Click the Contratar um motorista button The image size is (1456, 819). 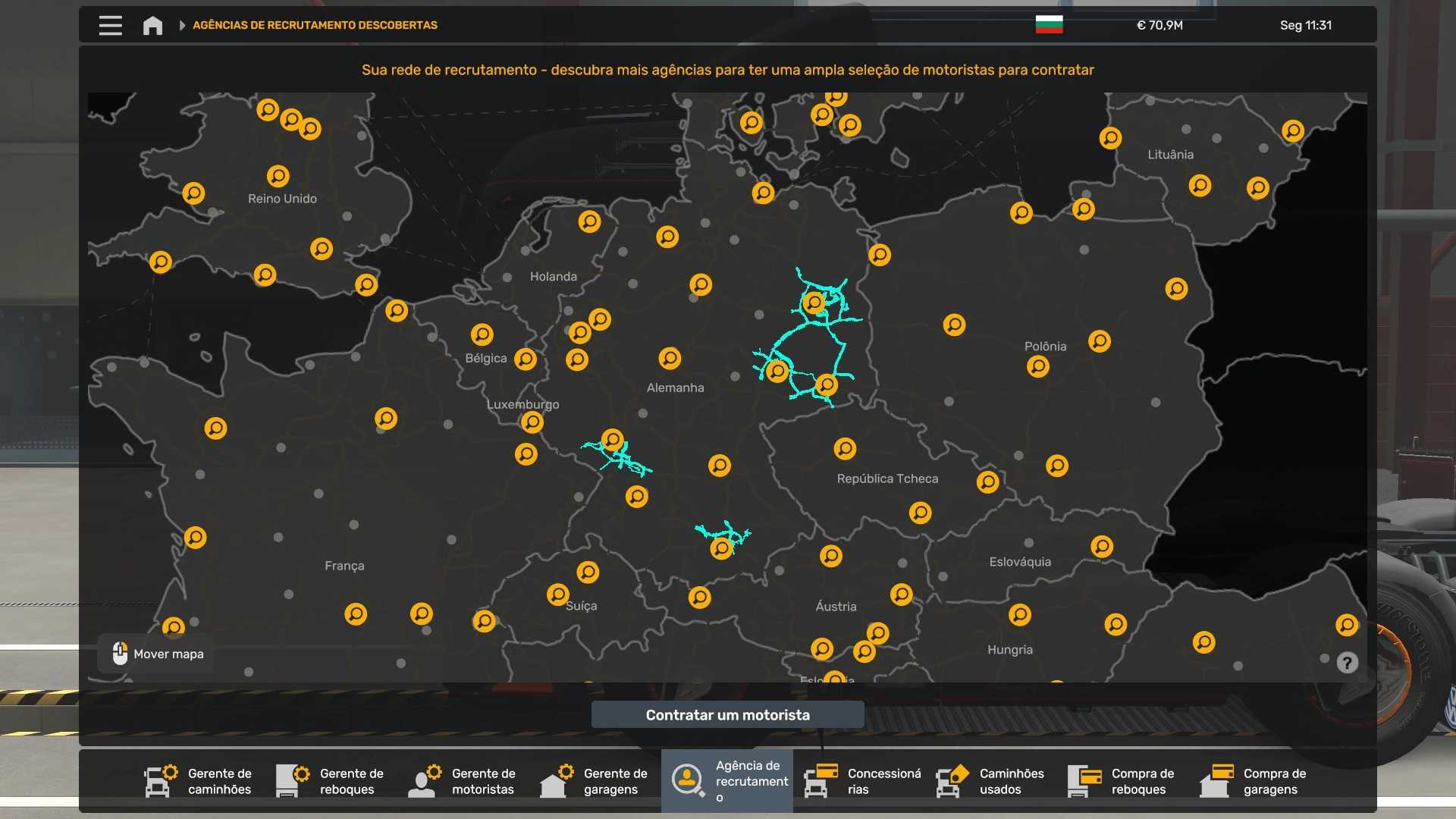point(727,715)
